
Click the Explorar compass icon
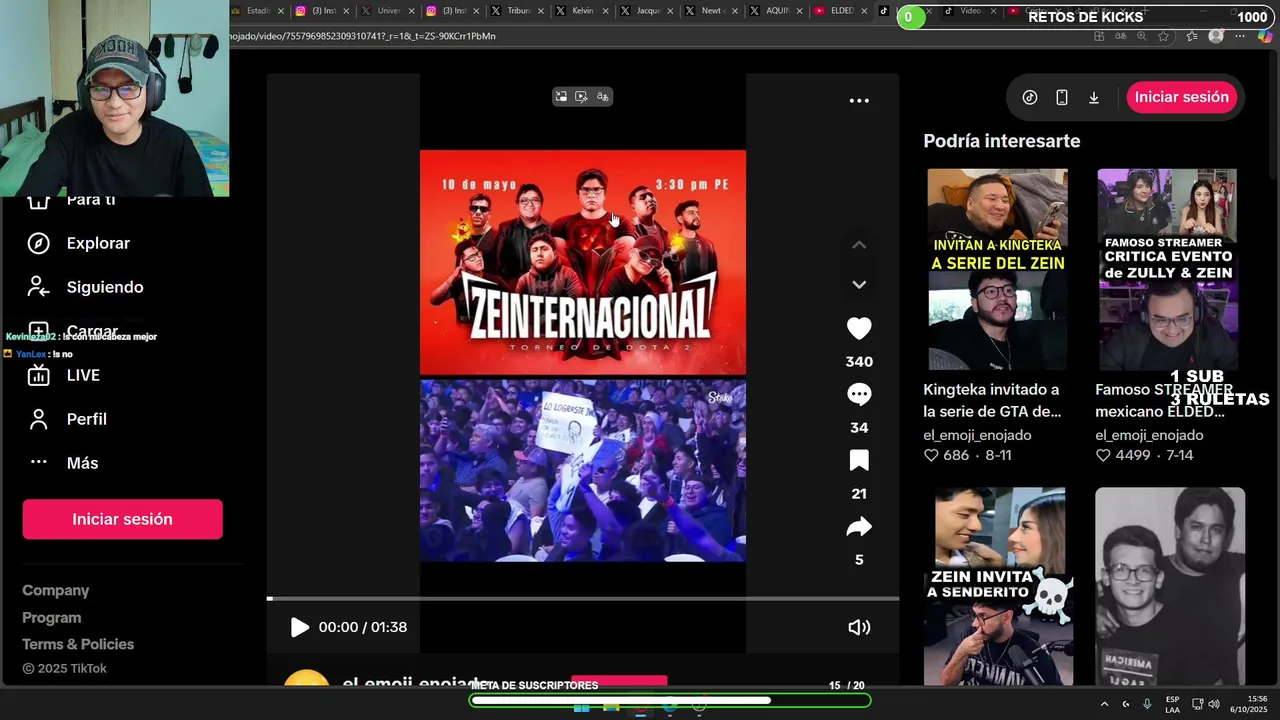coord(38,243)
